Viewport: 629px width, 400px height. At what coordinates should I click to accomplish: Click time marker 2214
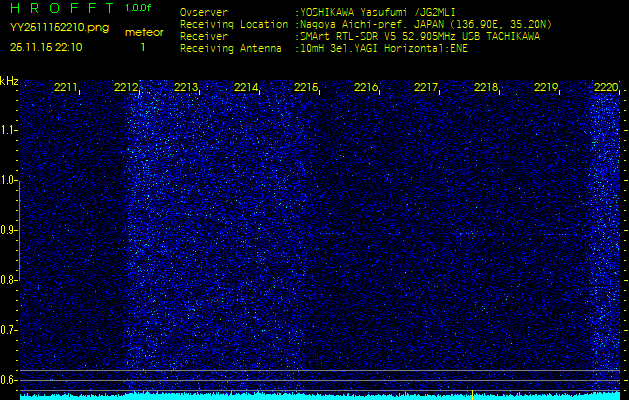tap(246, 87)
